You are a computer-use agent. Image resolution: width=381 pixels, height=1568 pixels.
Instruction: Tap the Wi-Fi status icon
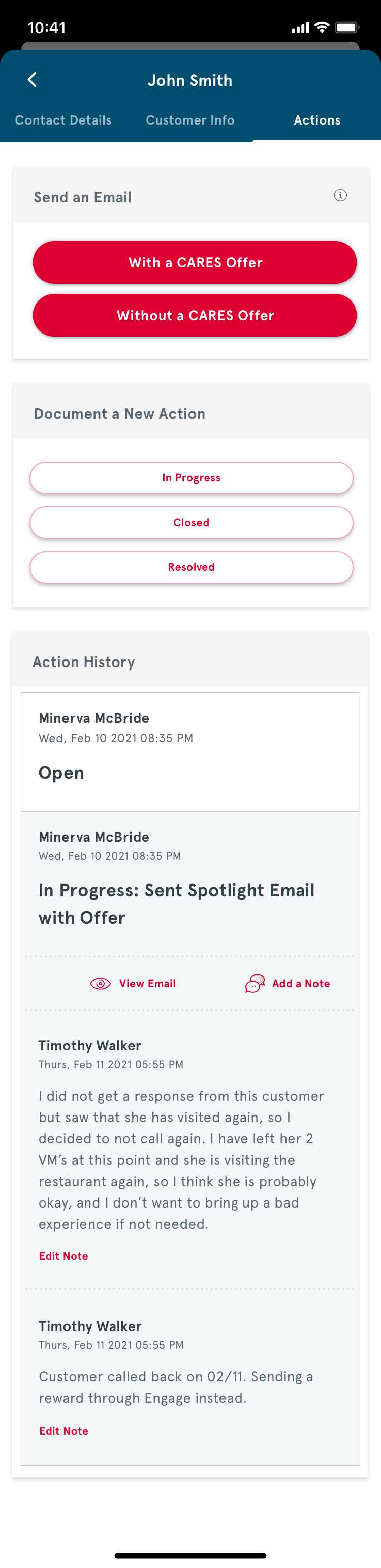tap(323, 27)
